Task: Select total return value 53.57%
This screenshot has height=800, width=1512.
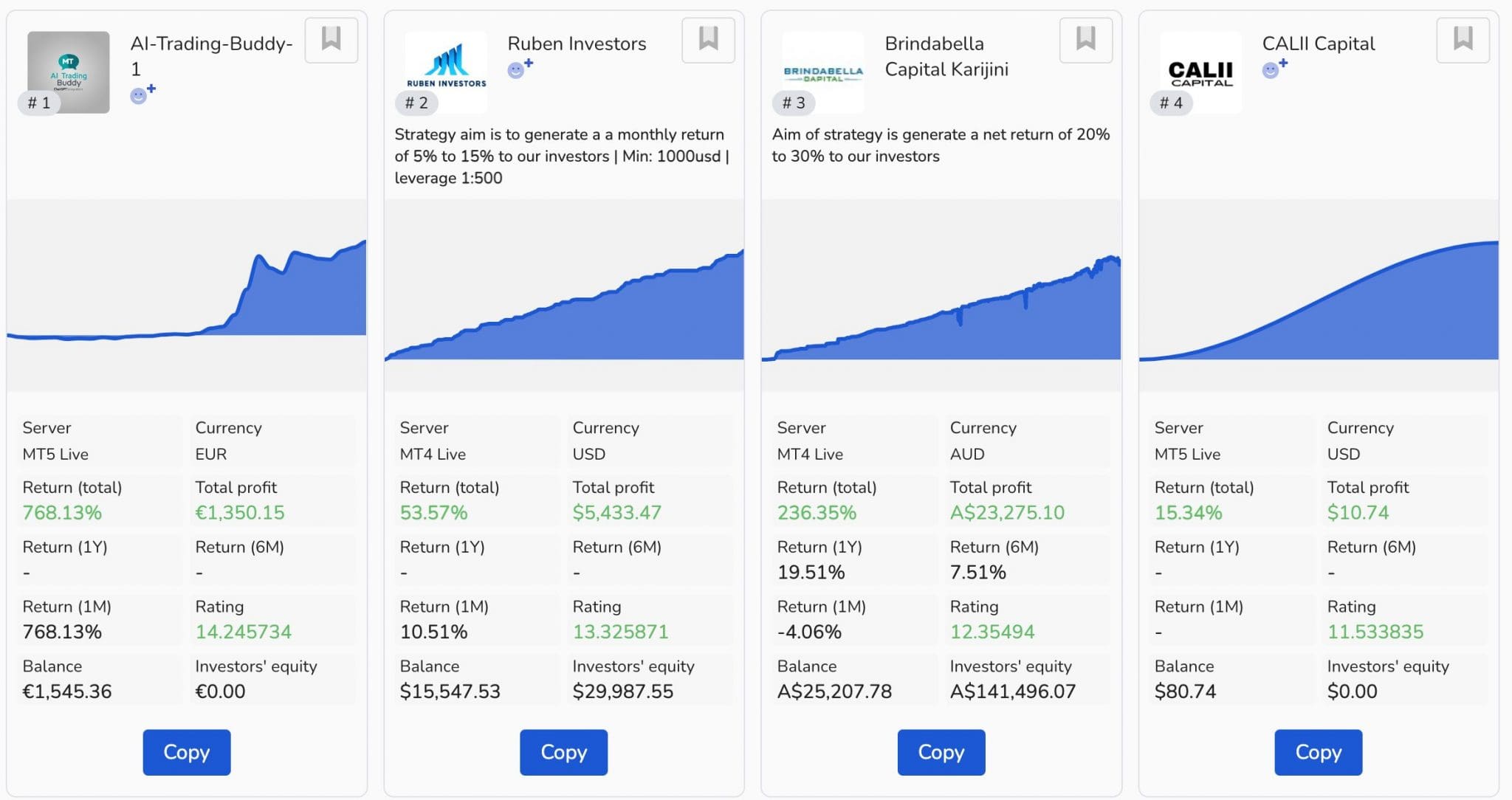Action: tap(433, 512)
